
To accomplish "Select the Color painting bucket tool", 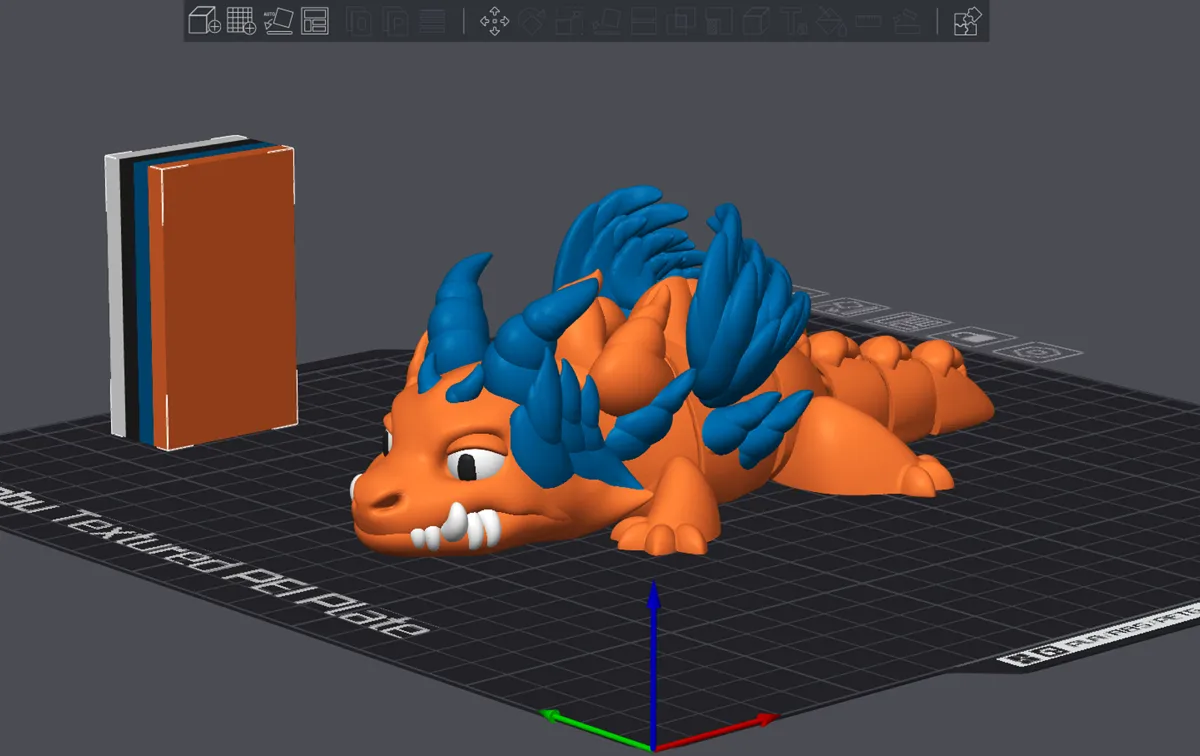I will click(x=830, y=20).
